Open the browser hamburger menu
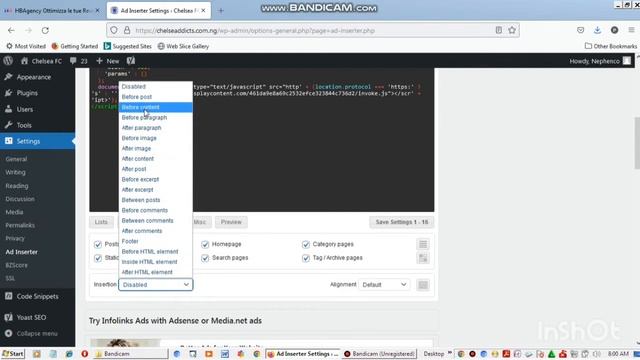Screen dimensions: 640x360 (631, 30)
